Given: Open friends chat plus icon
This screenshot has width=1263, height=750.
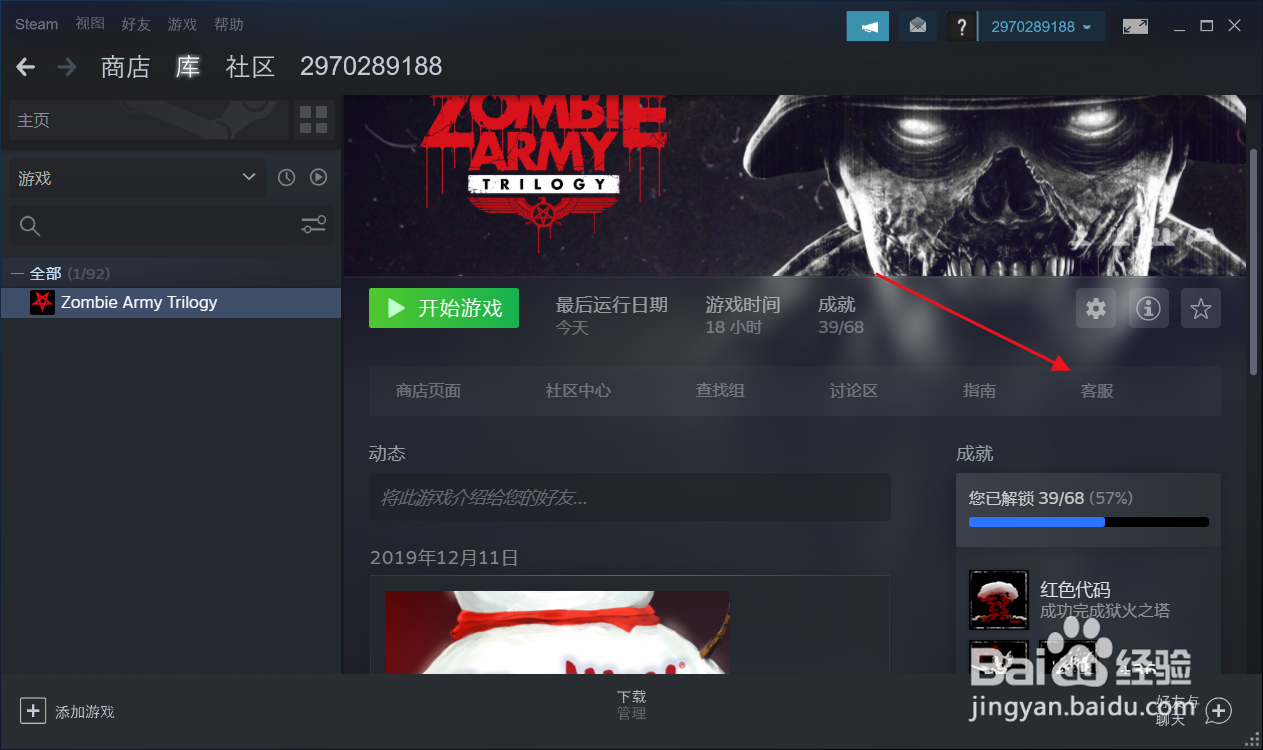Looking at the screenshot, I should click(x=1218, y=711).
